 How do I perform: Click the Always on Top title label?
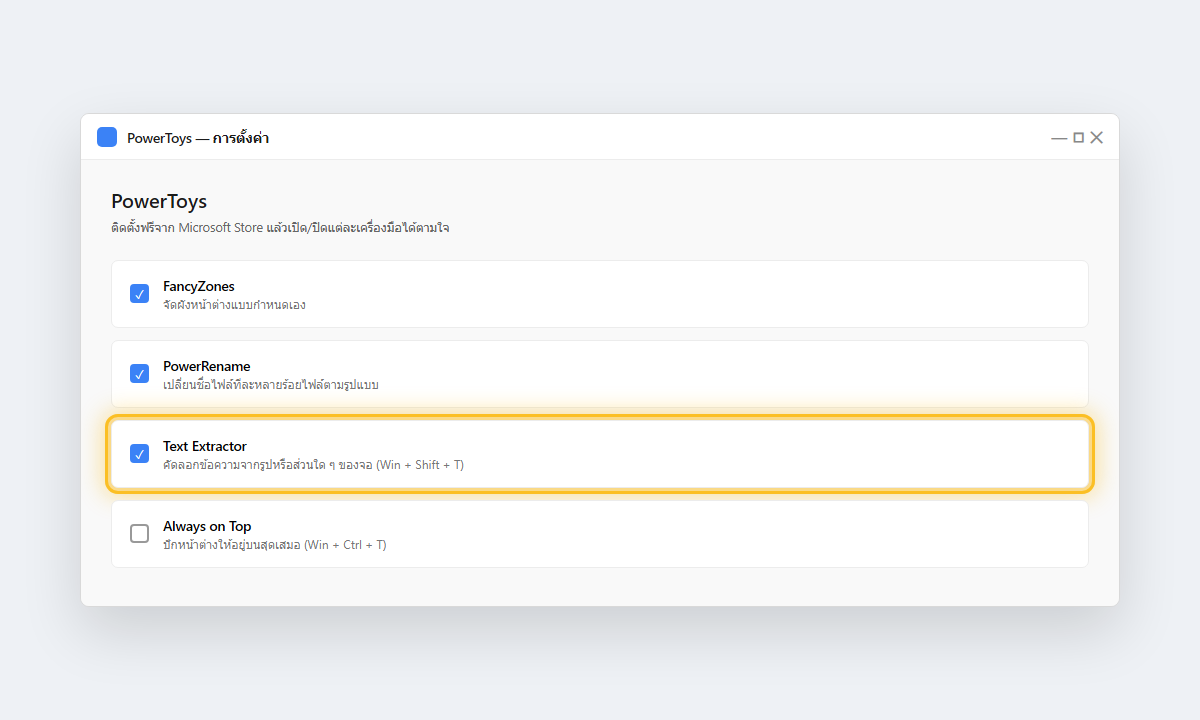(207, 526)
